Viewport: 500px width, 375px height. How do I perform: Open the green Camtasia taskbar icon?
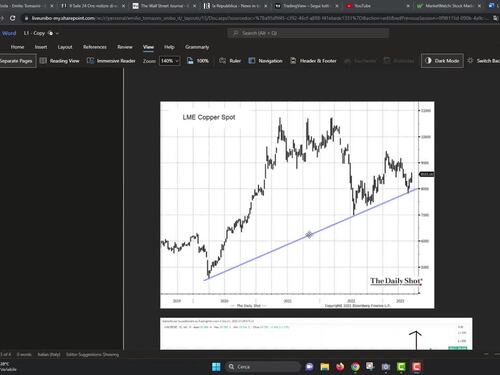(x=401, y=367)
